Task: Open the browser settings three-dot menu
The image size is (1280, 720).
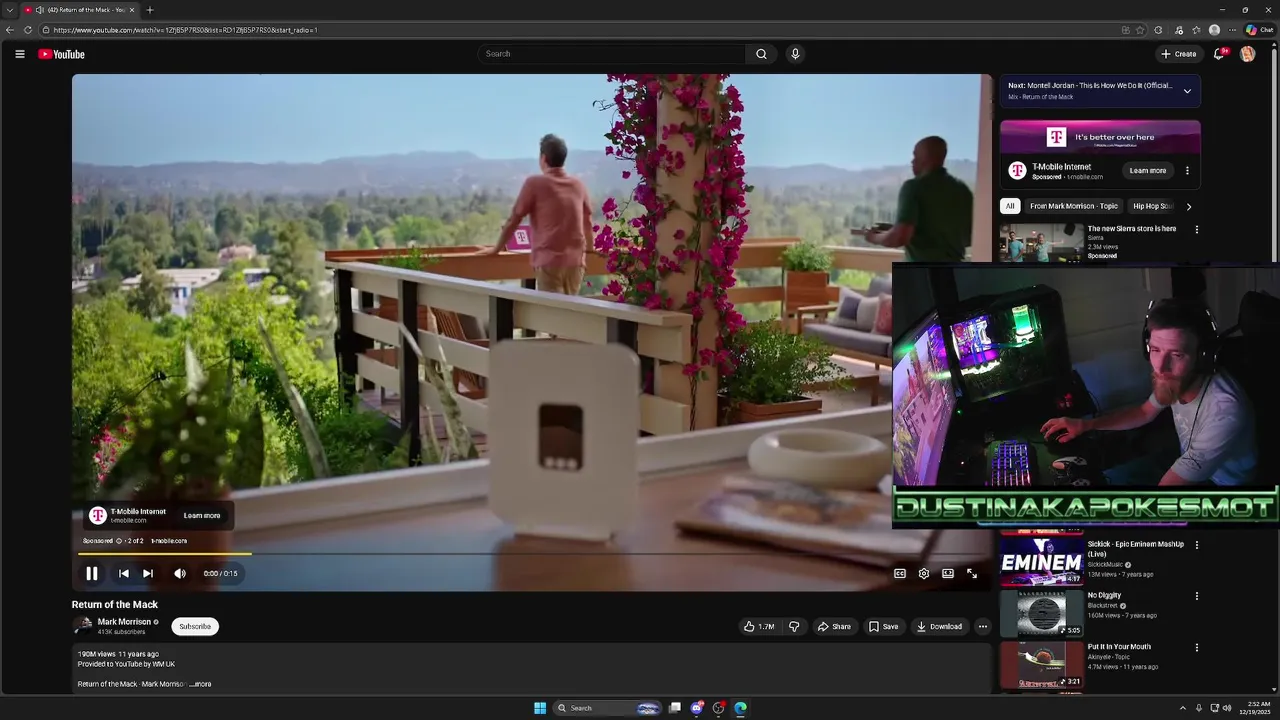Action: (1230, 30)
